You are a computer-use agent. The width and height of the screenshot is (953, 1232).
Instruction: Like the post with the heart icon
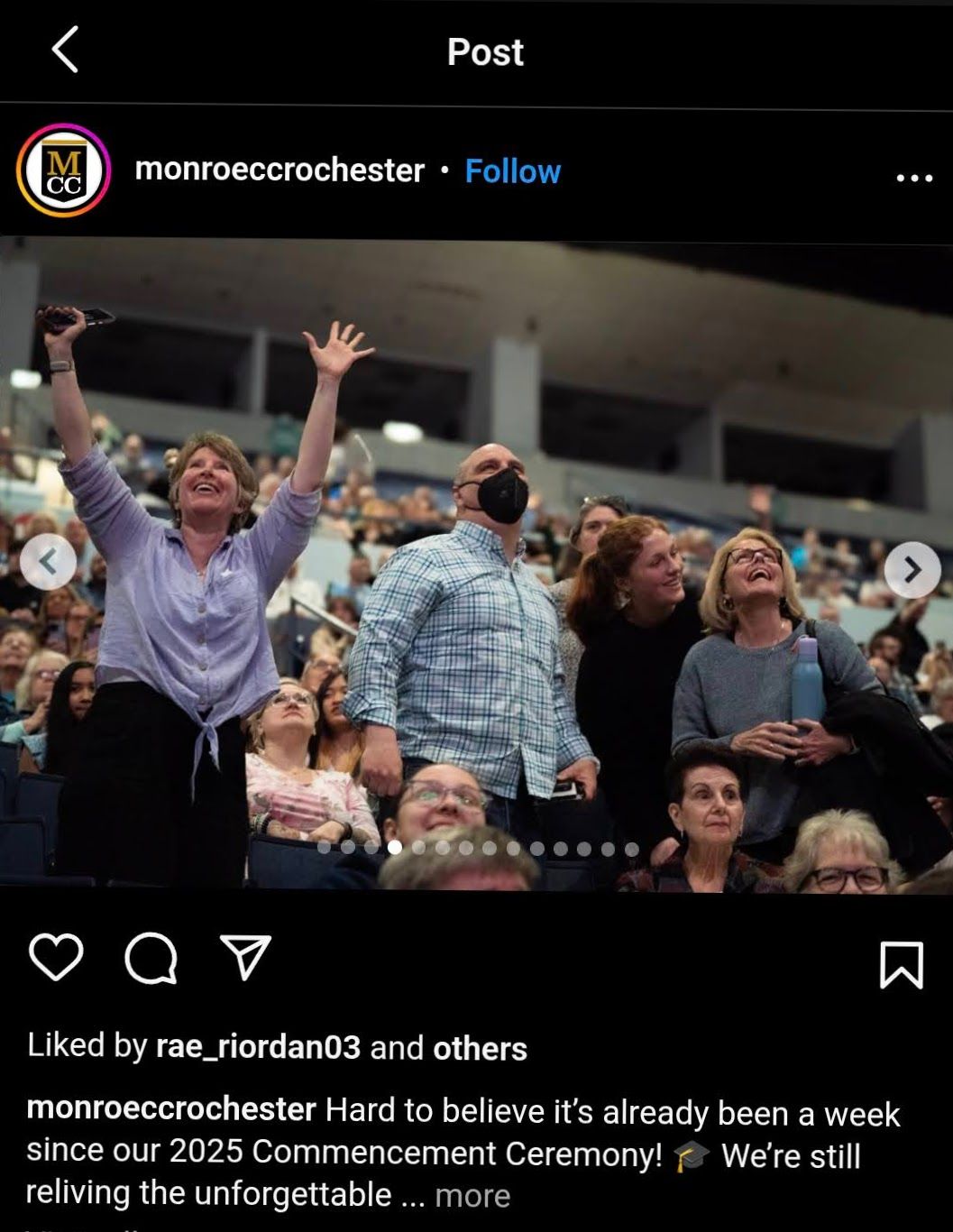pyautogui.click(x=56, y=957)
